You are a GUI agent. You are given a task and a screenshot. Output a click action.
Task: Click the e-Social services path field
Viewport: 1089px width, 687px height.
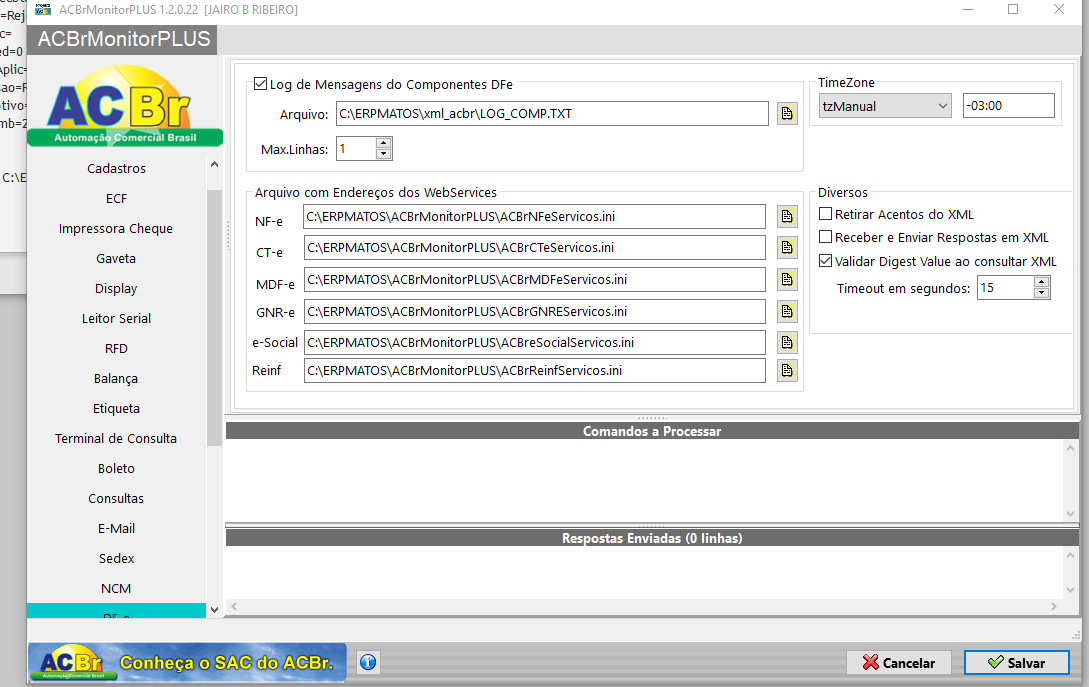(534, 342)
